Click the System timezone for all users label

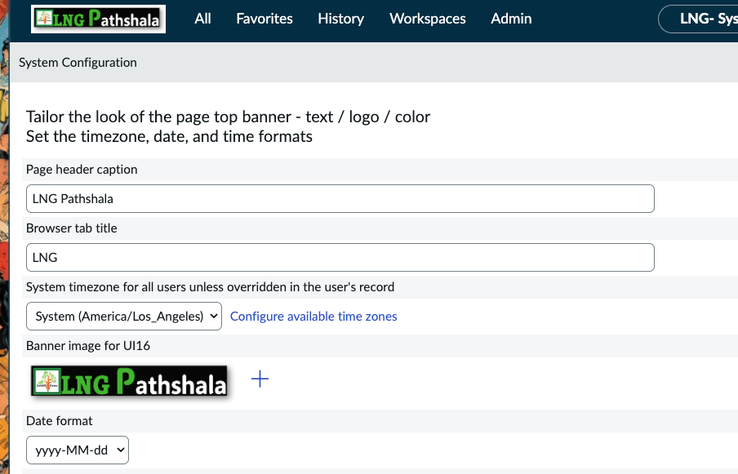[x=210, y=287]
